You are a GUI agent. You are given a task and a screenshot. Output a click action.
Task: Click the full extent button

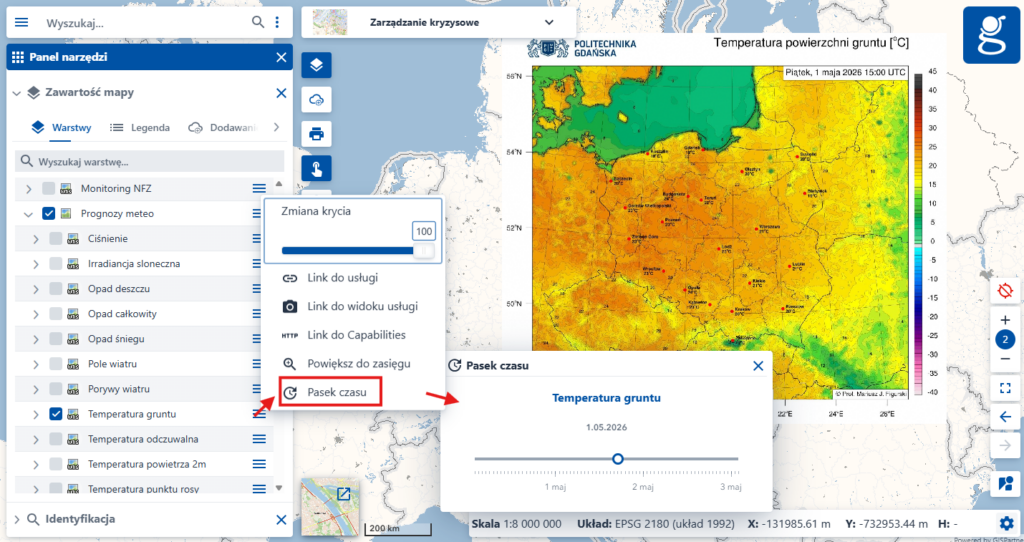tap(1005, 389)
